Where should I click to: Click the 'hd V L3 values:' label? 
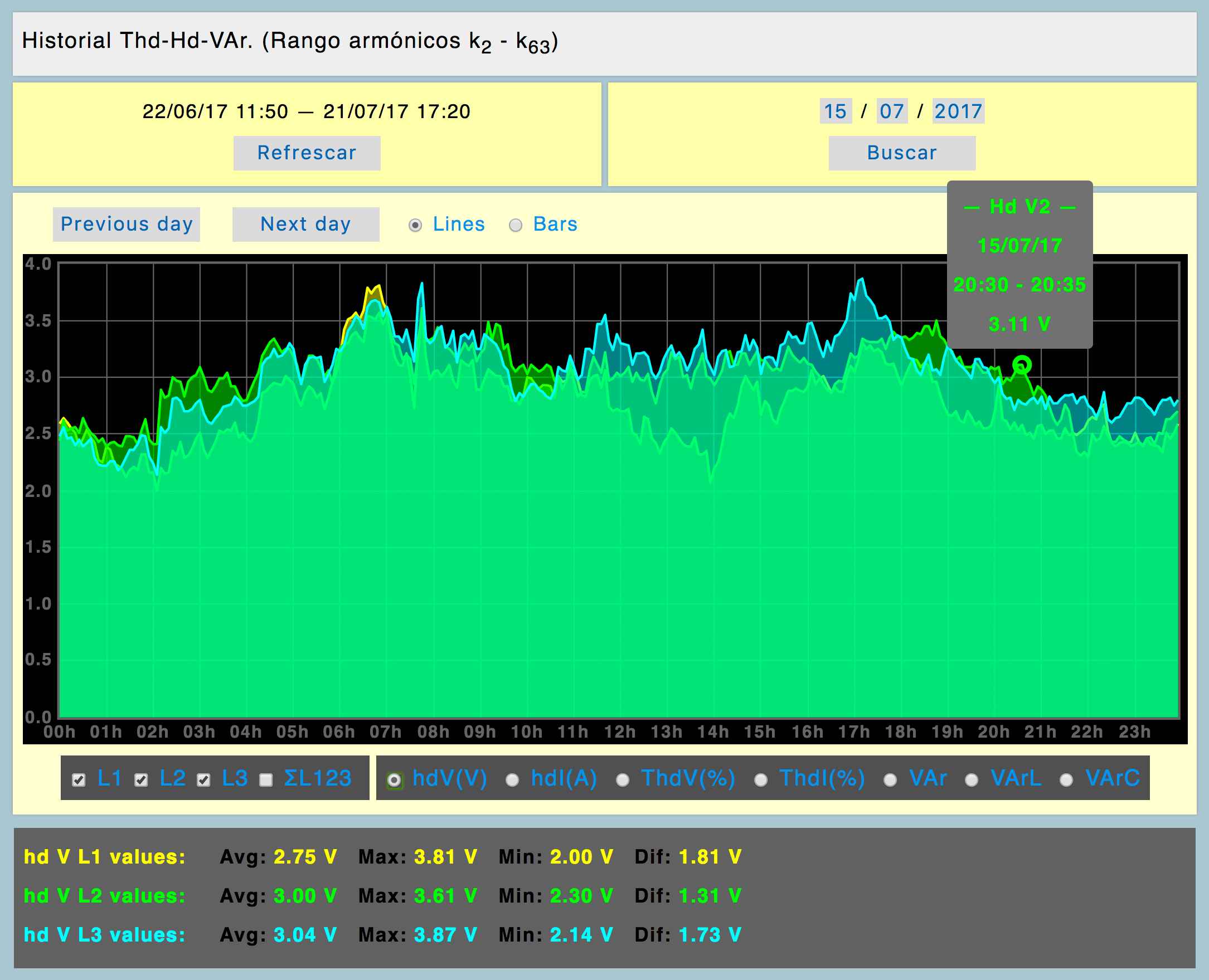pos(104,935)
